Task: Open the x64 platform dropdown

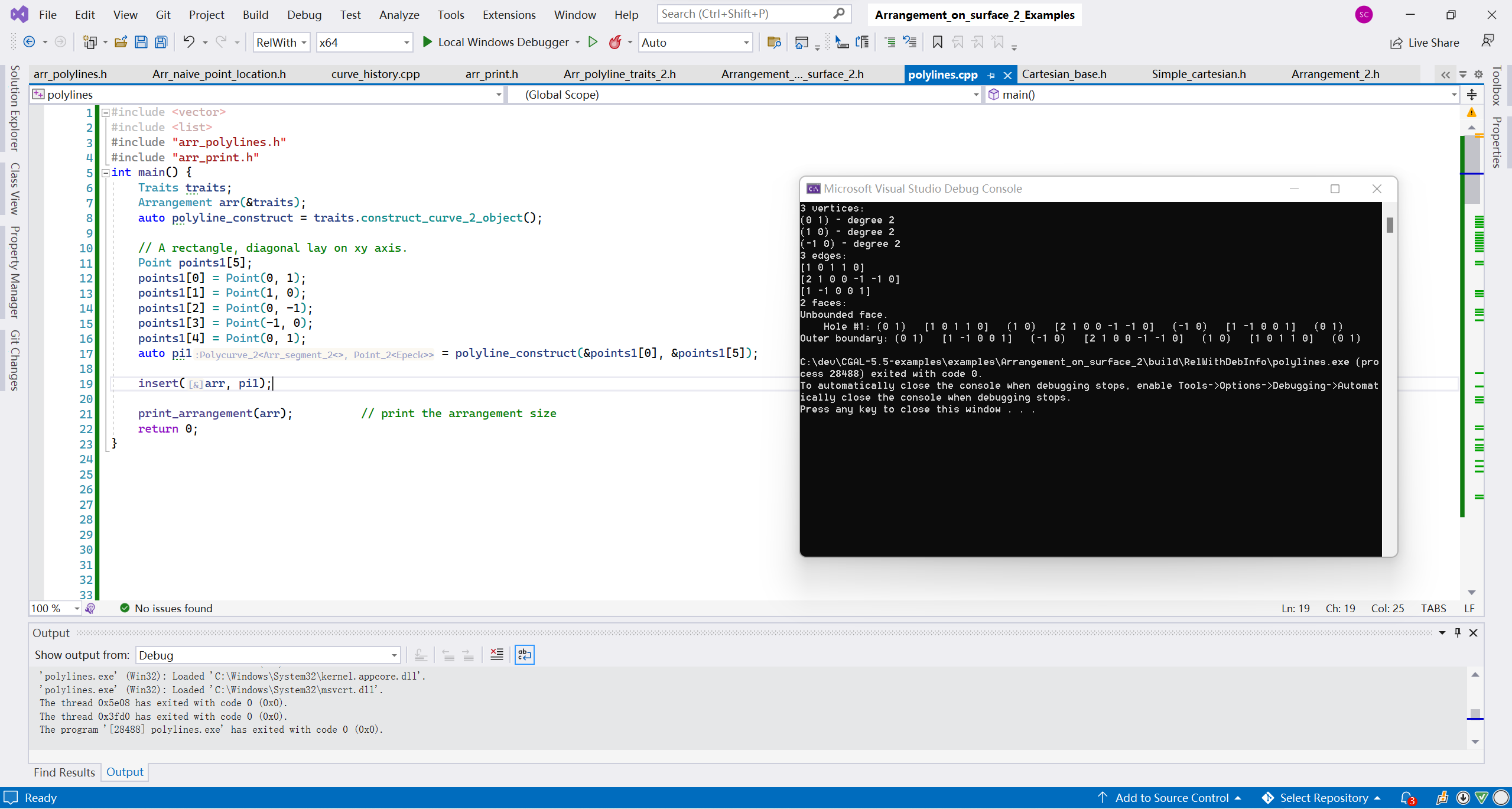Action: point(406,42)
